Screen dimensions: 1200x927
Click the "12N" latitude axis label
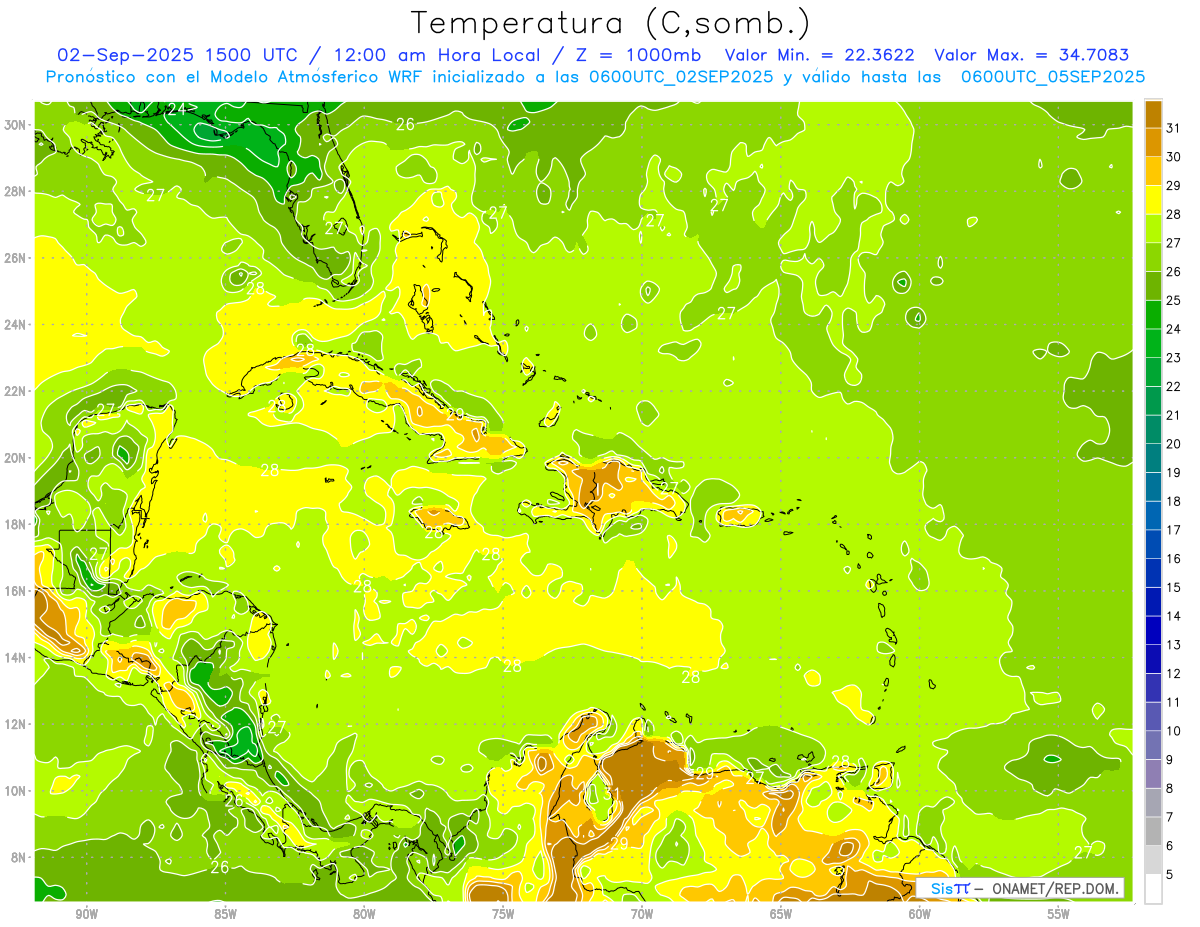(15, 724)
